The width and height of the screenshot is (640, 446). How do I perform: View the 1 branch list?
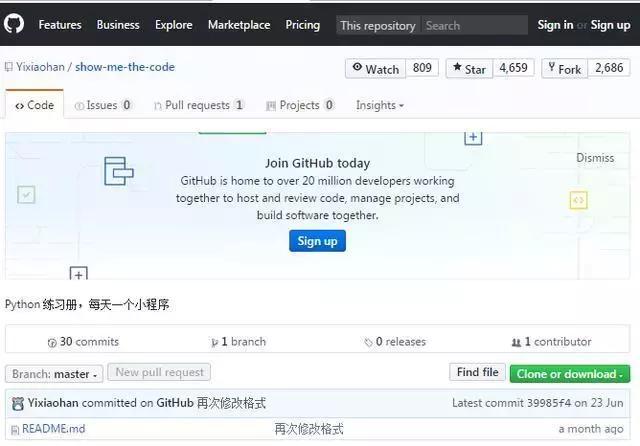click(238, 342)
